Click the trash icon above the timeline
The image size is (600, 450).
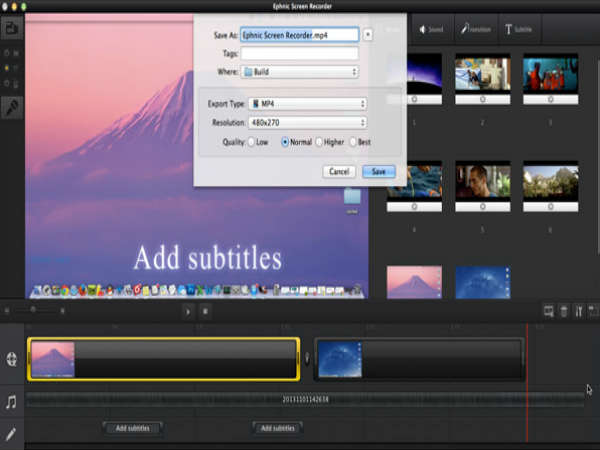coord(564,312)
